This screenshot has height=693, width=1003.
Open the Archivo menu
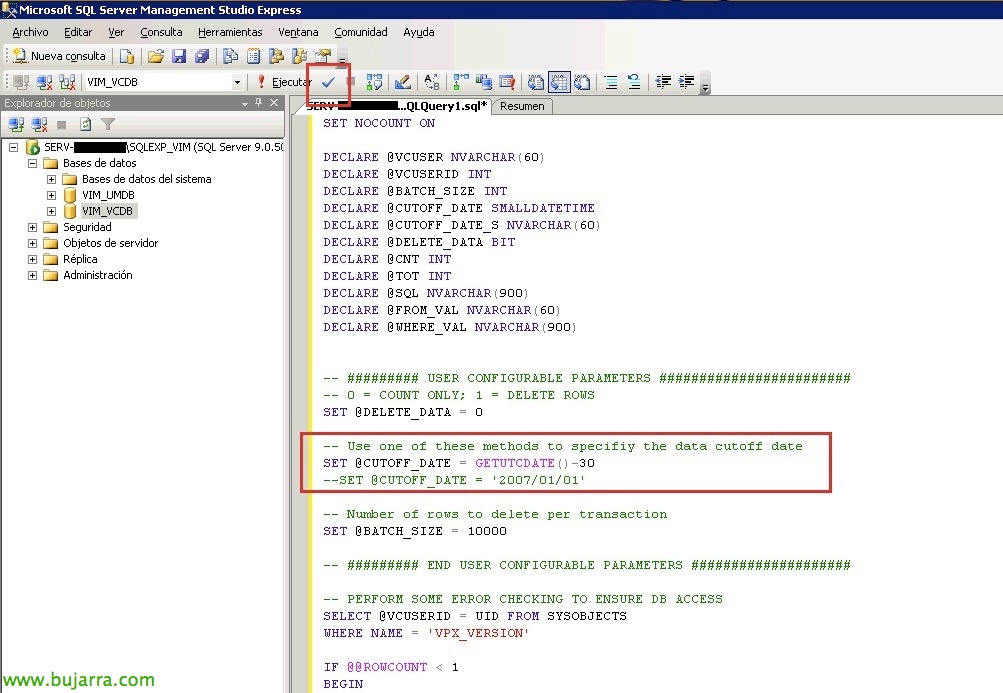(30, 32)
